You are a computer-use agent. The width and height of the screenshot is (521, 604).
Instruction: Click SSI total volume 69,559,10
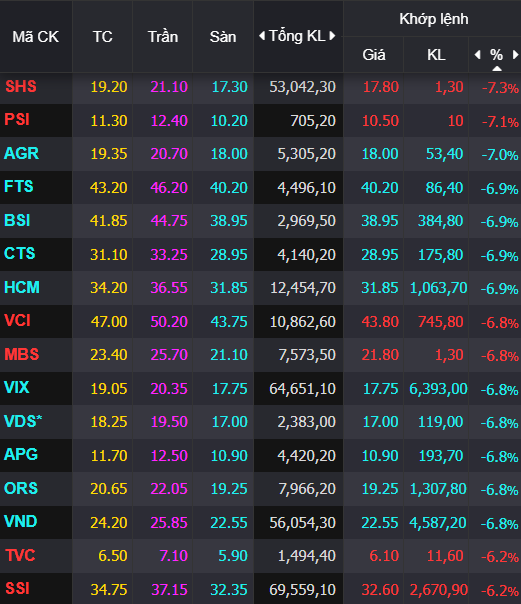(302, 590)
